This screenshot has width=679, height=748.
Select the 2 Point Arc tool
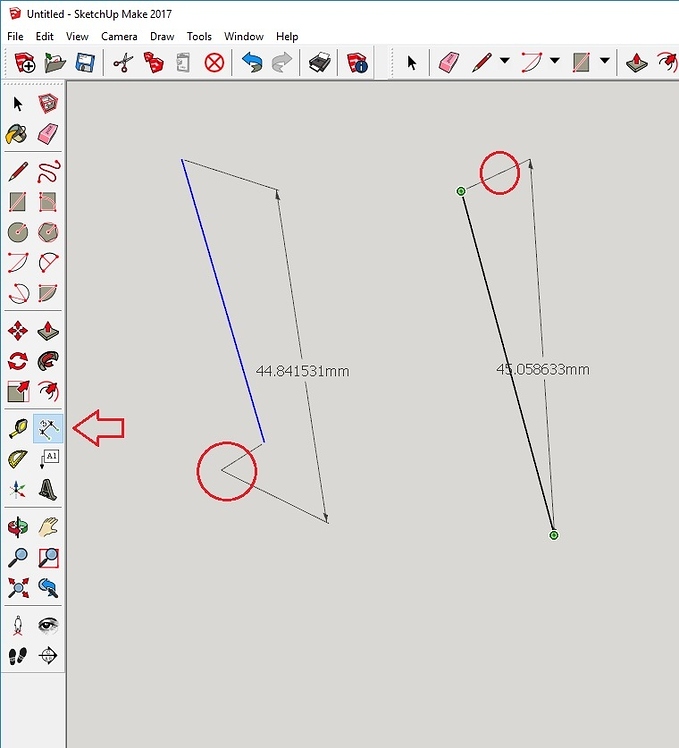pyautogui.click(x=48, y=263)
